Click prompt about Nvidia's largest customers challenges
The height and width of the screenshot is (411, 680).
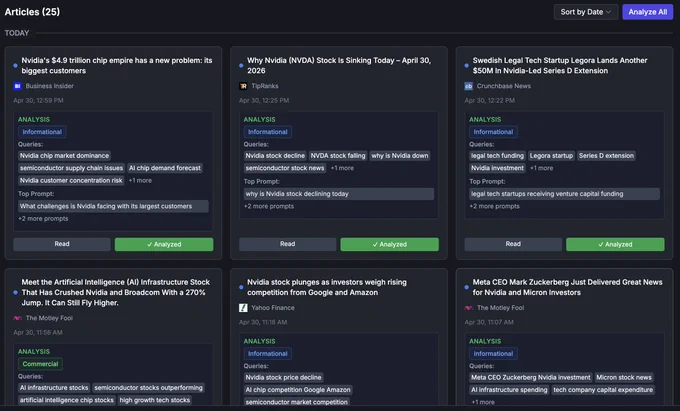(x=113, y=206)
